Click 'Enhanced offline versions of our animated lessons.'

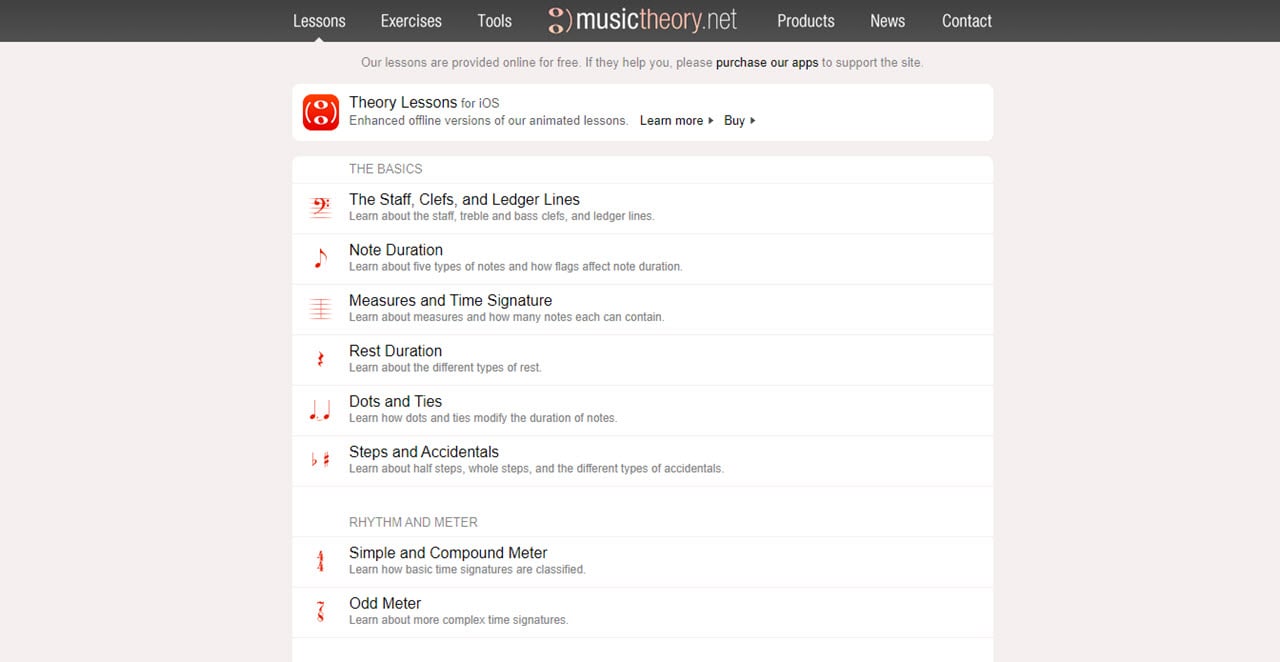click(488, 121)
